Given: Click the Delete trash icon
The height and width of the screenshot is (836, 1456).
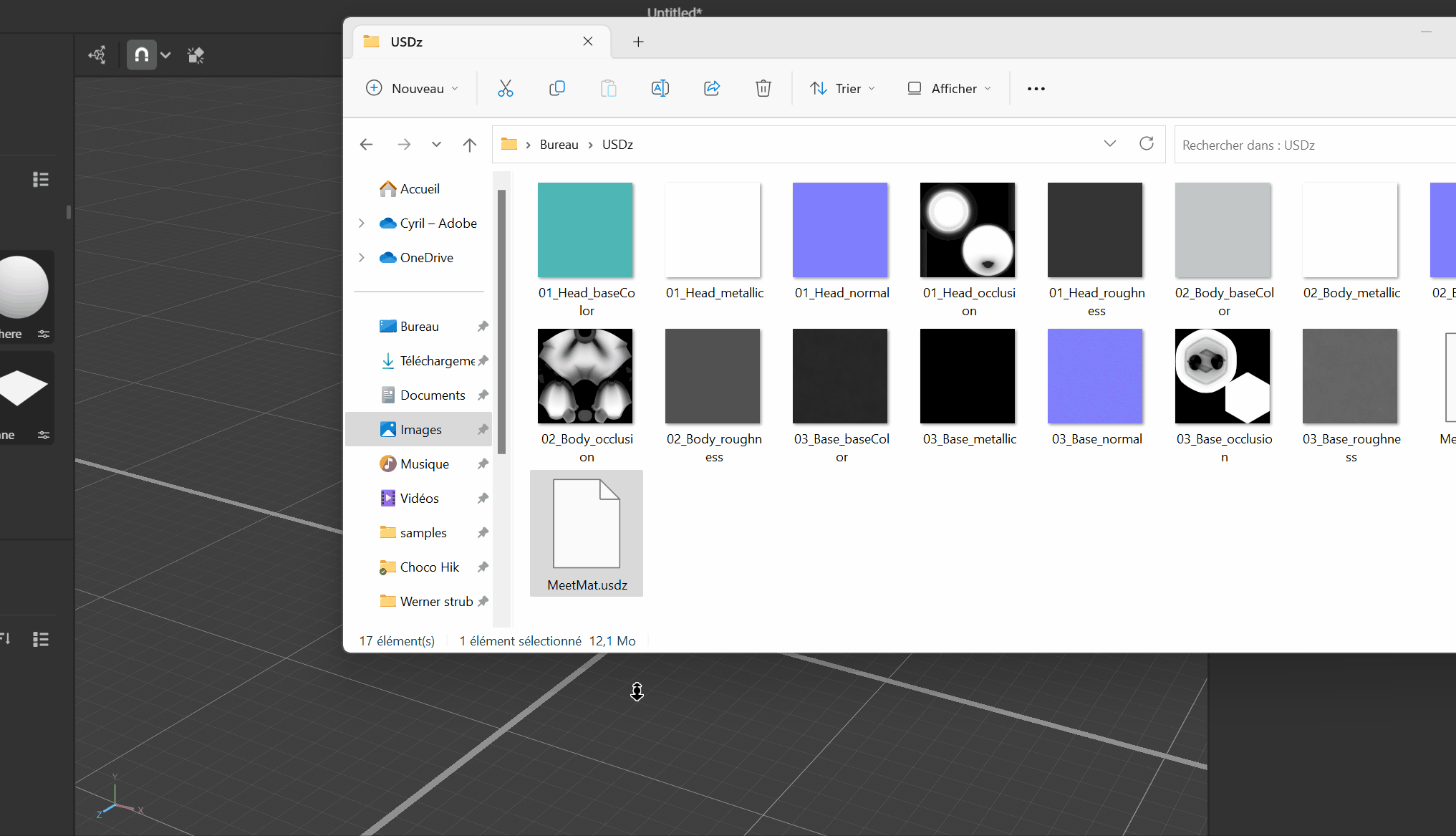Looking at the screenshot, I should [x=763, y=88].
